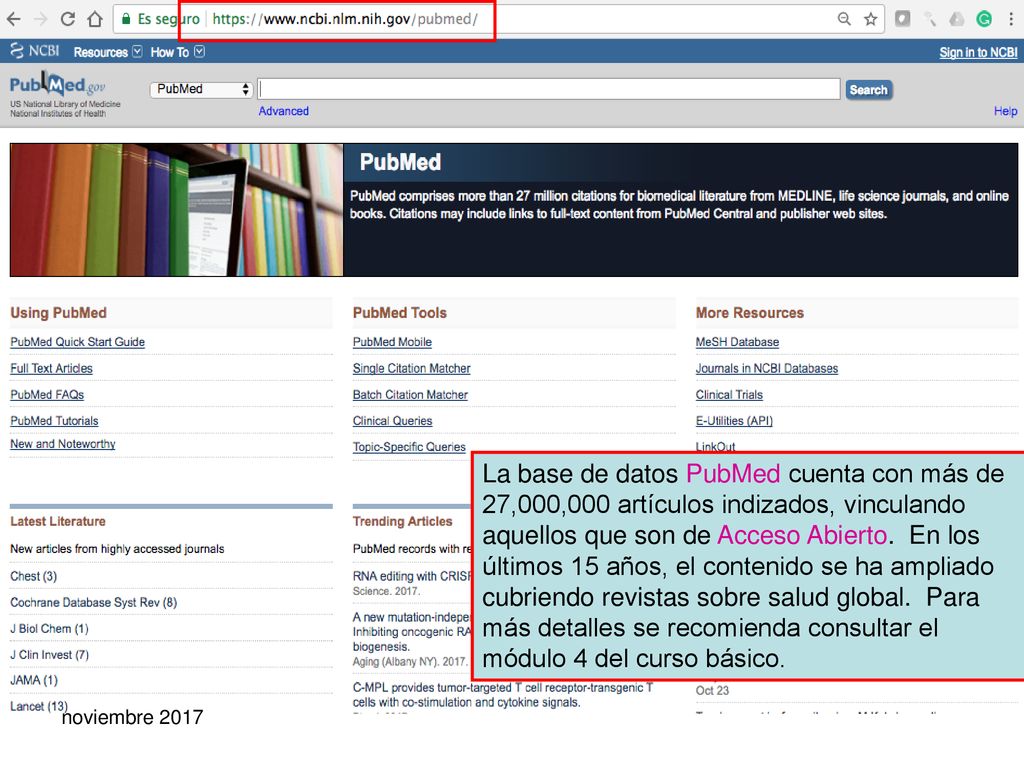The height and width of the screenshot is (768, 1024).
Task: Select J Clin Invest (7)
Action: click(x=49, y=654)
